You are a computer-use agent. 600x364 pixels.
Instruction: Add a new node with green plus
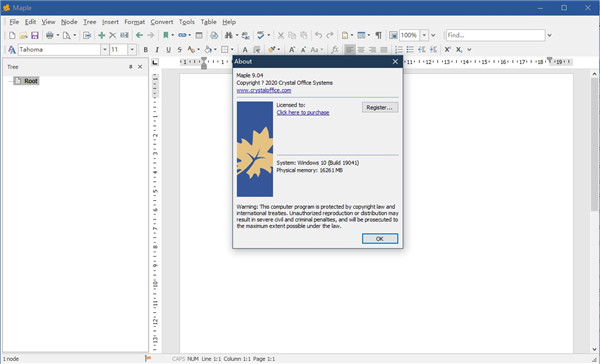101,35
